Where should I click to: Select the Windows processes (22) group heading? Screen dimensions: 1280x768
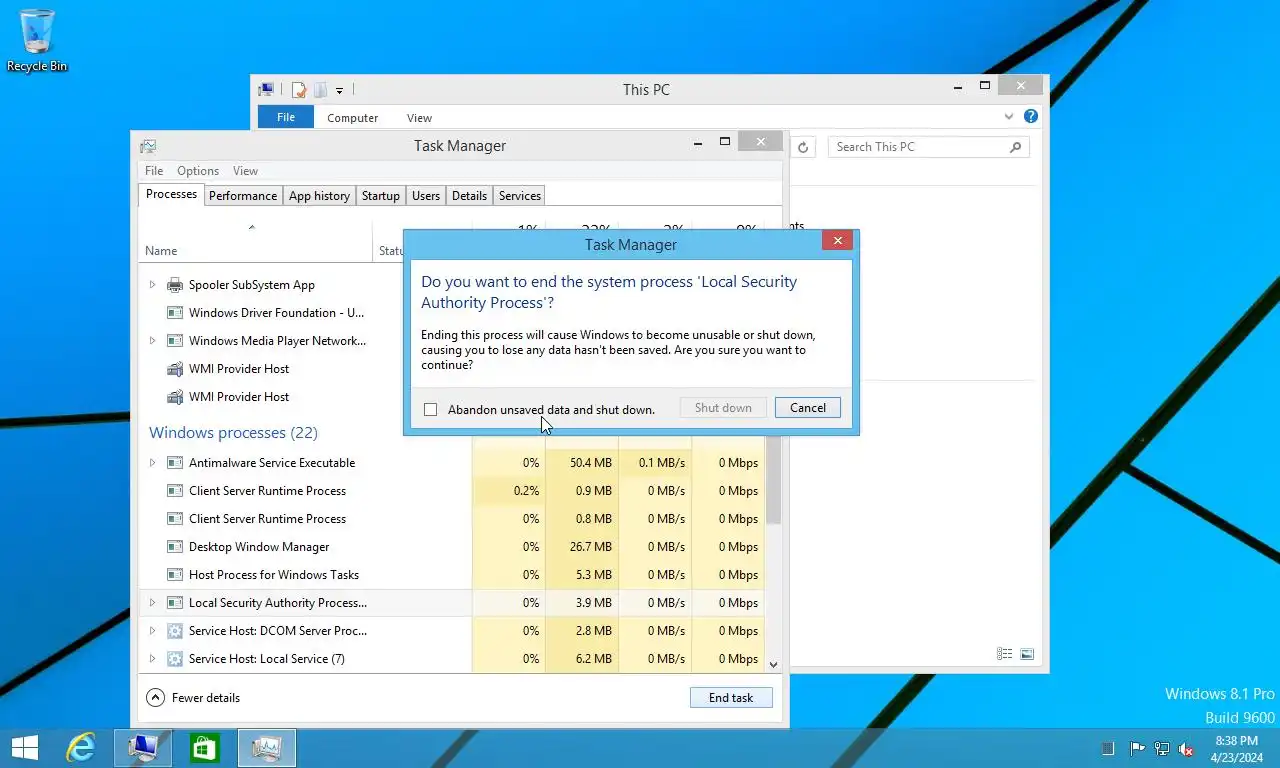233,433
